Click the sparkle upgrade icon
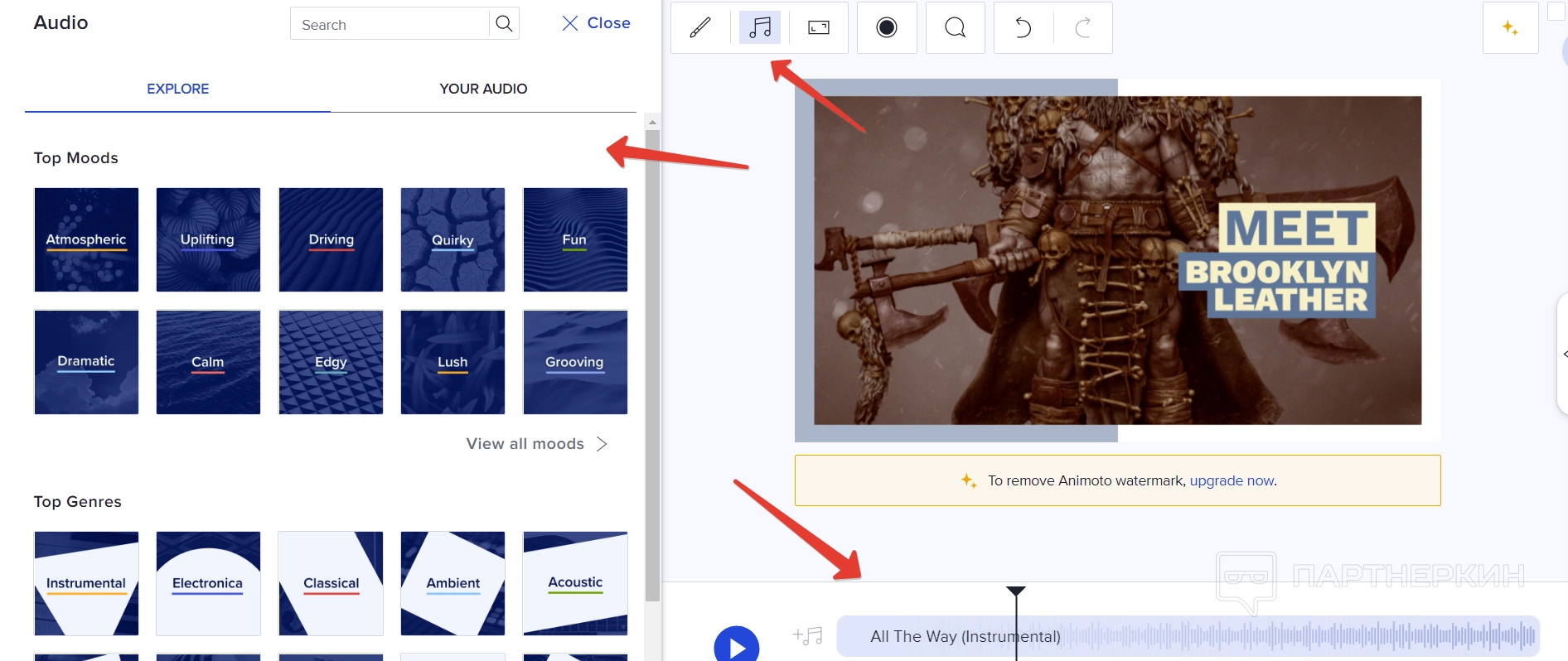 click(x=1510, y=27)
